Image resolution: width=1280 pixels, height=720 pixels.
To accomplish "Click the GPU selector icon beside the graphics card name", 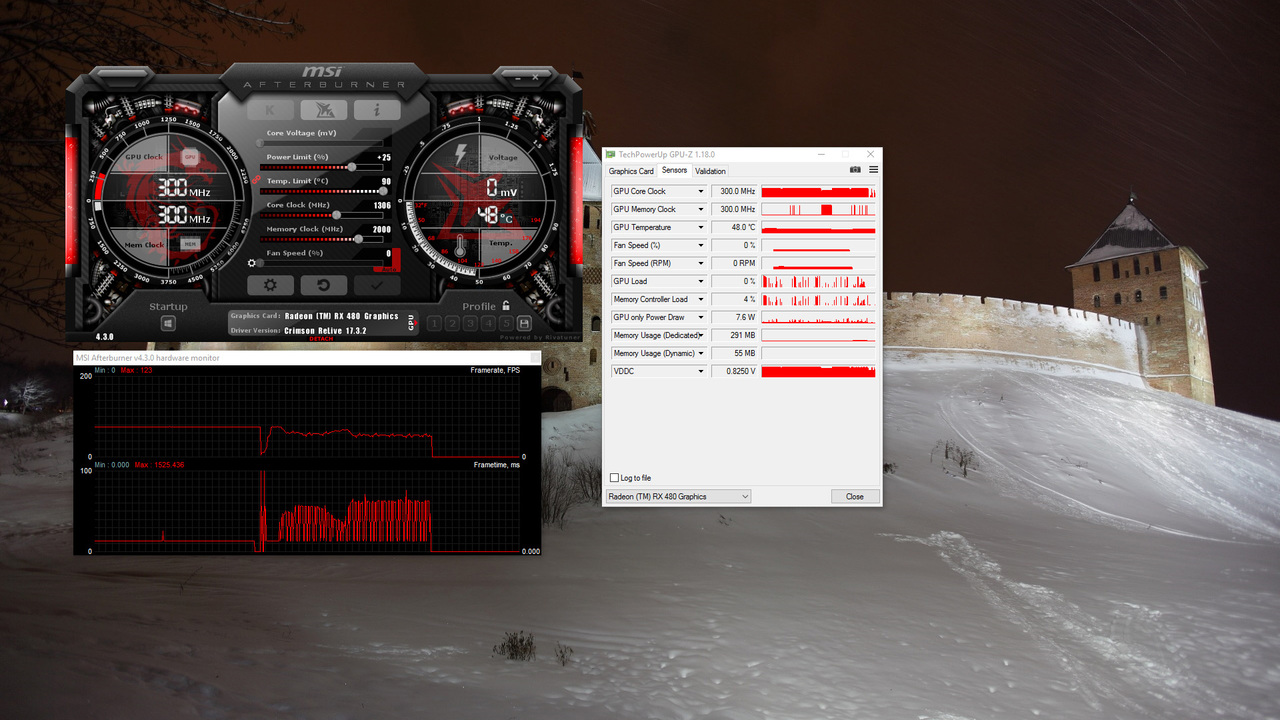I will pyautogui.click(x=411, y=323).
